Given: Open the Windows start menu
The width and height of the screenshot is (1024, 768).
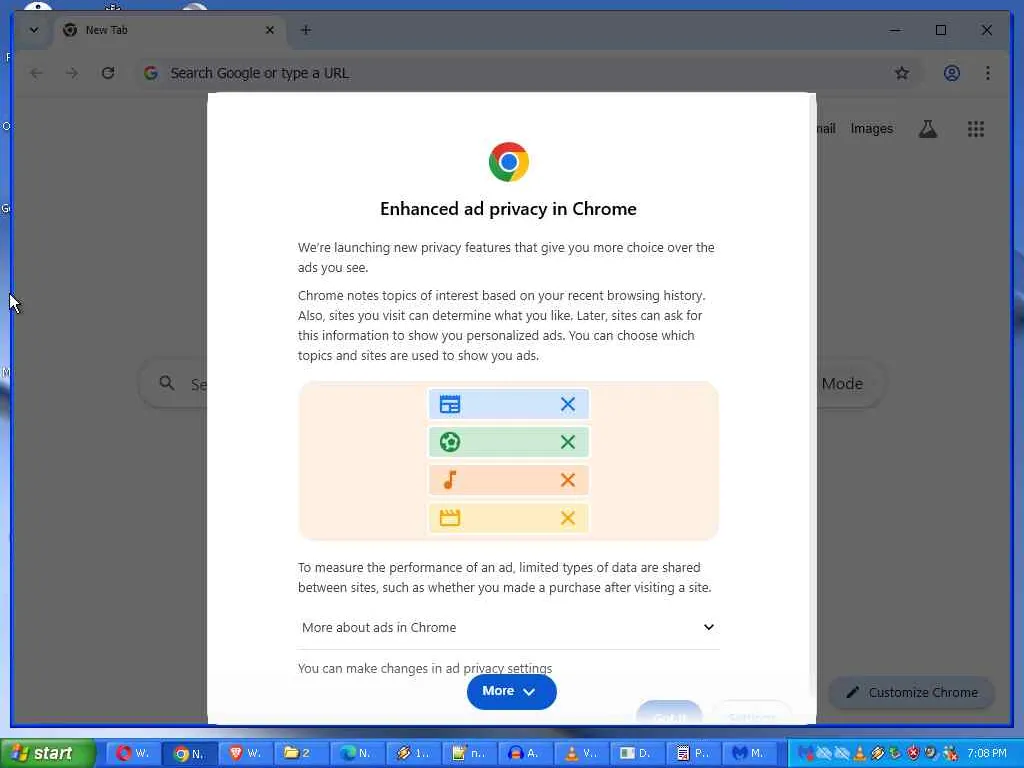Looking at the screenshot, I should [48, 753].
